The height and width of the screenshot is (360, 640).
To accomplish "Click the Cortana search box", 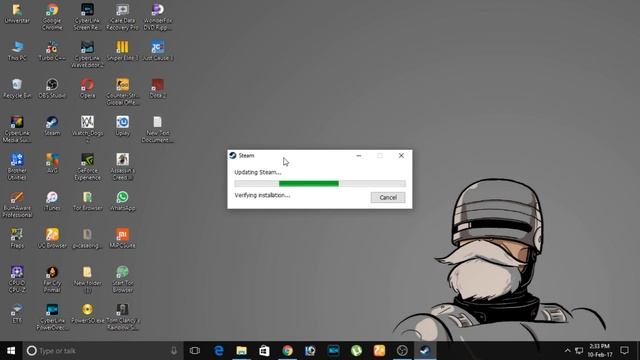I will (x=102, y=351).
